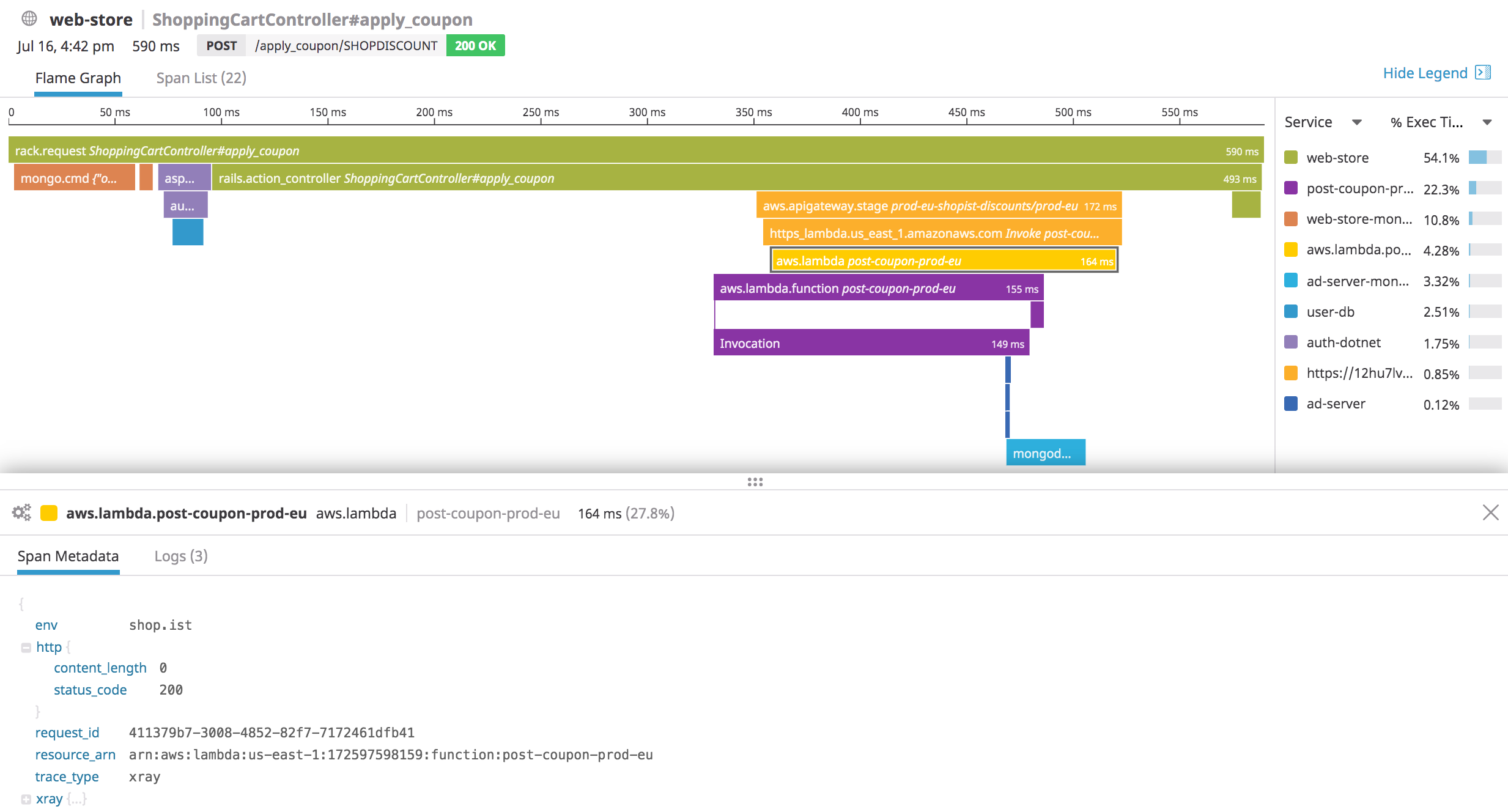Click the green web-store legend square
This screenshot has width=1508, height=812.
click(x=1292, y=158)
